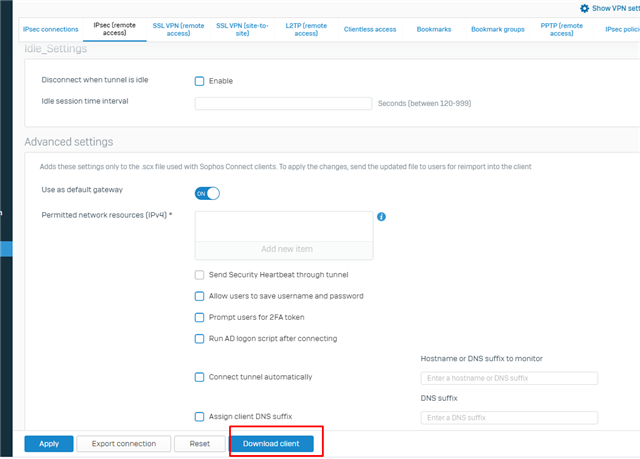Enable Prompt users for 2FA token
Image resolution: width=640 pixels, height=459 pixels.
tap(199, 317)
